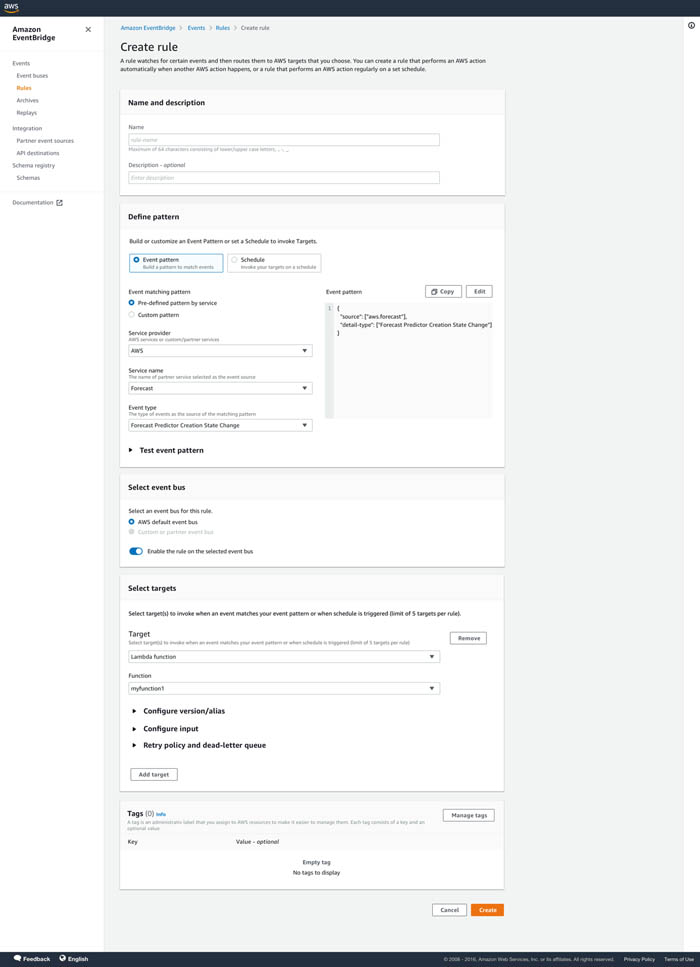Image resolution: width=700 pixels, height=967 pixels.
Task: Click the Terms of Use footer link
Action: (679, 960)
